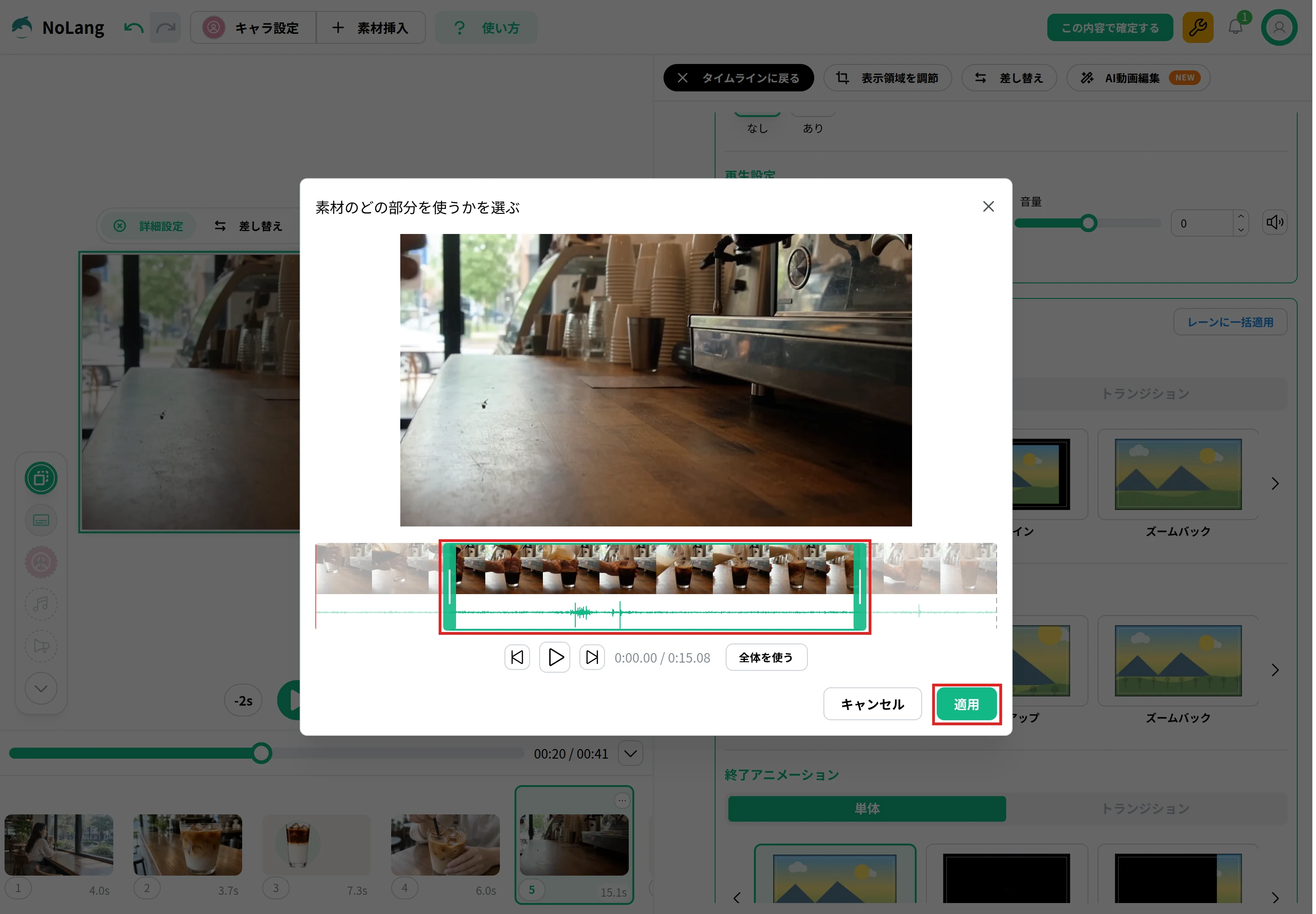Close the material selection dialog
Image resolution: width=1316 pixels, height=914 pixels.
(988, 207)
